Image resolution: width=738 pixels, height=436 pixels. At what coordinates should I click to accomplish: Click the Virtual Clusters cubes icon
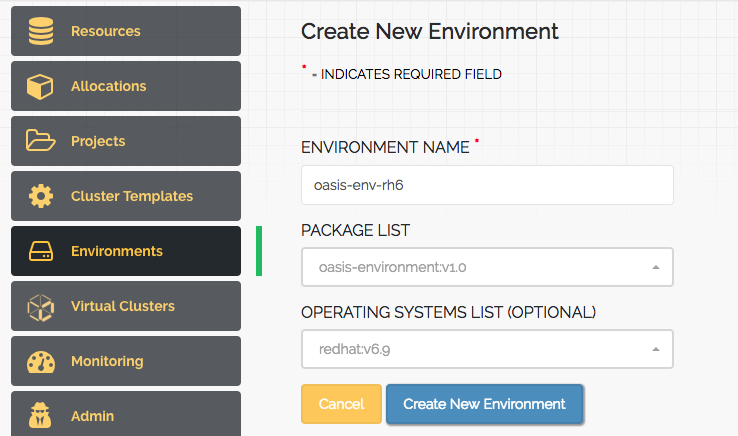pos(40,307)
